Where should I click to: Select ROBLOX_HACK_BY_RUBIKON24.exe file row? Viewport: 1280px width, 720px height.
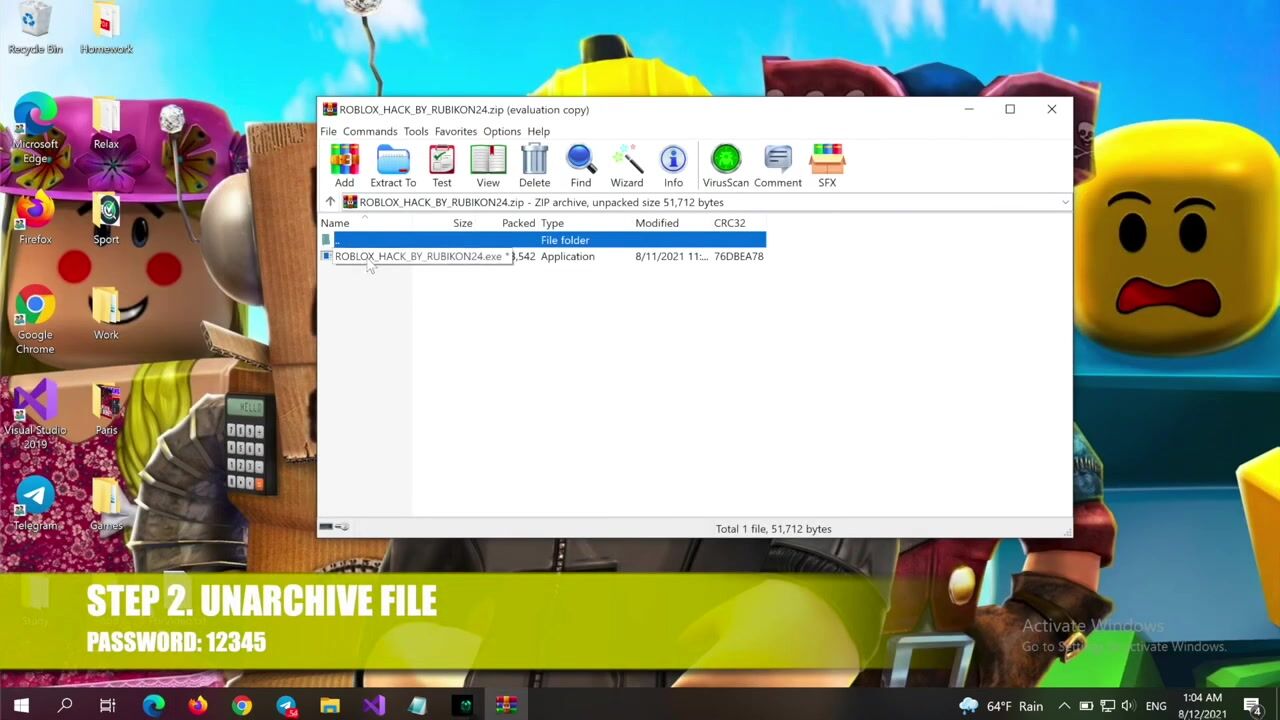point(543,256)
